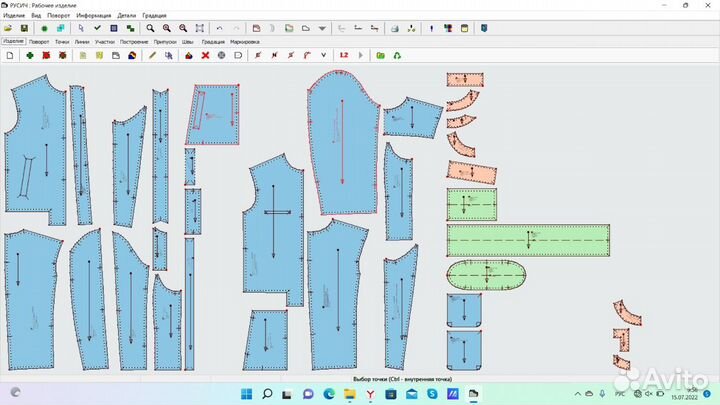The image size is (720, 405).
Task: Click the pencil edit icon
Action: click(152, 56)
